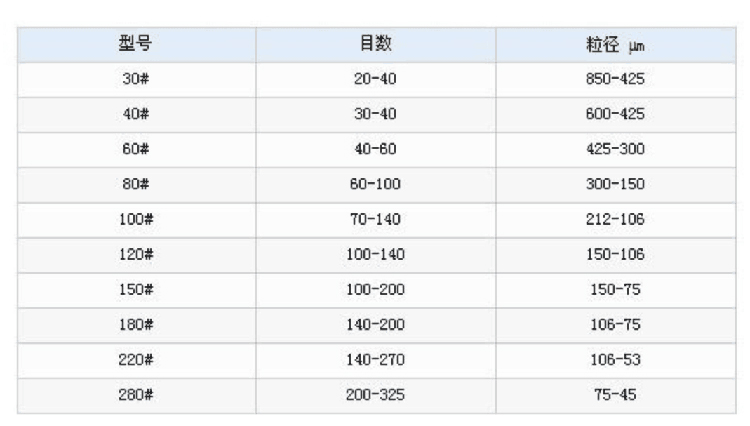750x426 pixels.
Task: Select the 40# model cell
Action: (x=136, y=114)
